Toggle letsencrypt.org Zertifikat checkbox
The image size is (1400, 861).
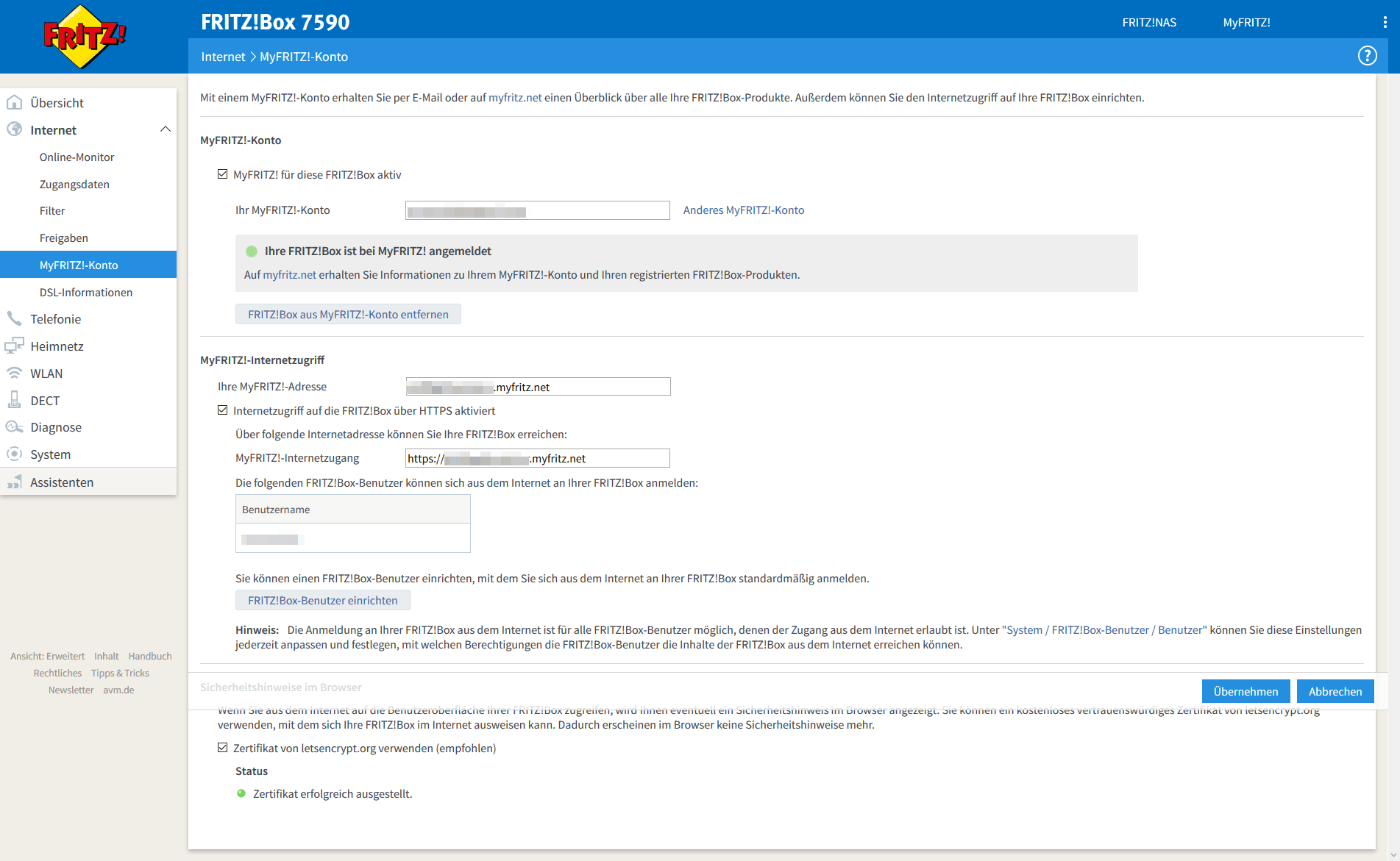(x=222, y=748)
